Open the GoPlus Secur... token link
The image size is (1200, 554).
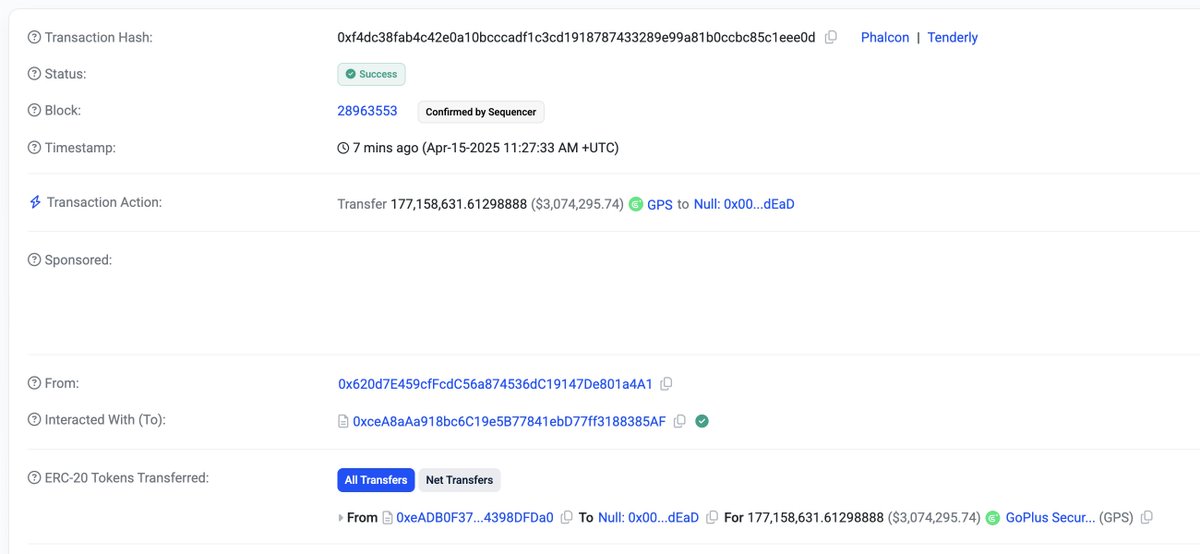[1049, 518]
